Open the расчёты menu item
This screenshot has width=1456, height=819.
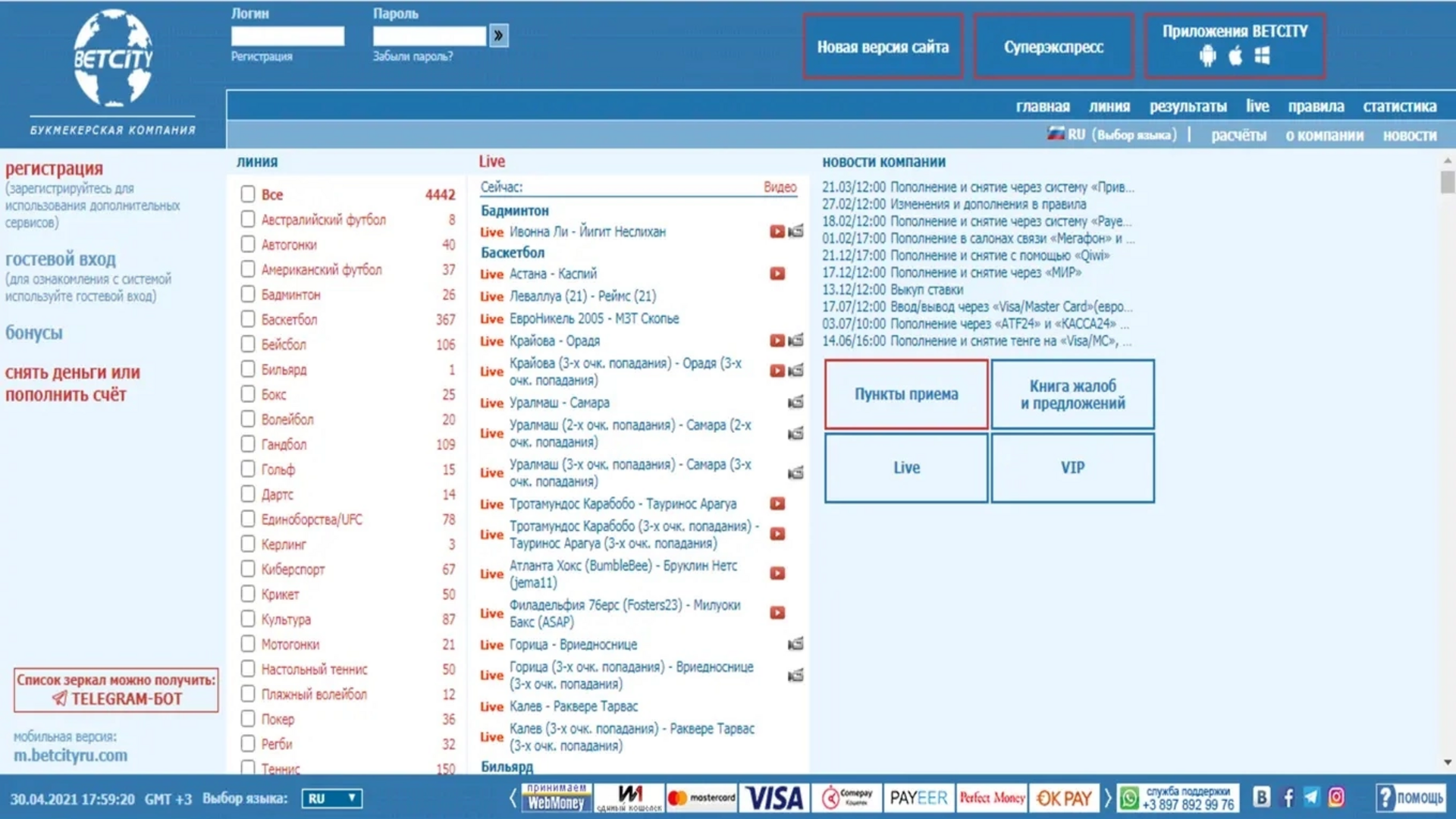click(1238, 136)
